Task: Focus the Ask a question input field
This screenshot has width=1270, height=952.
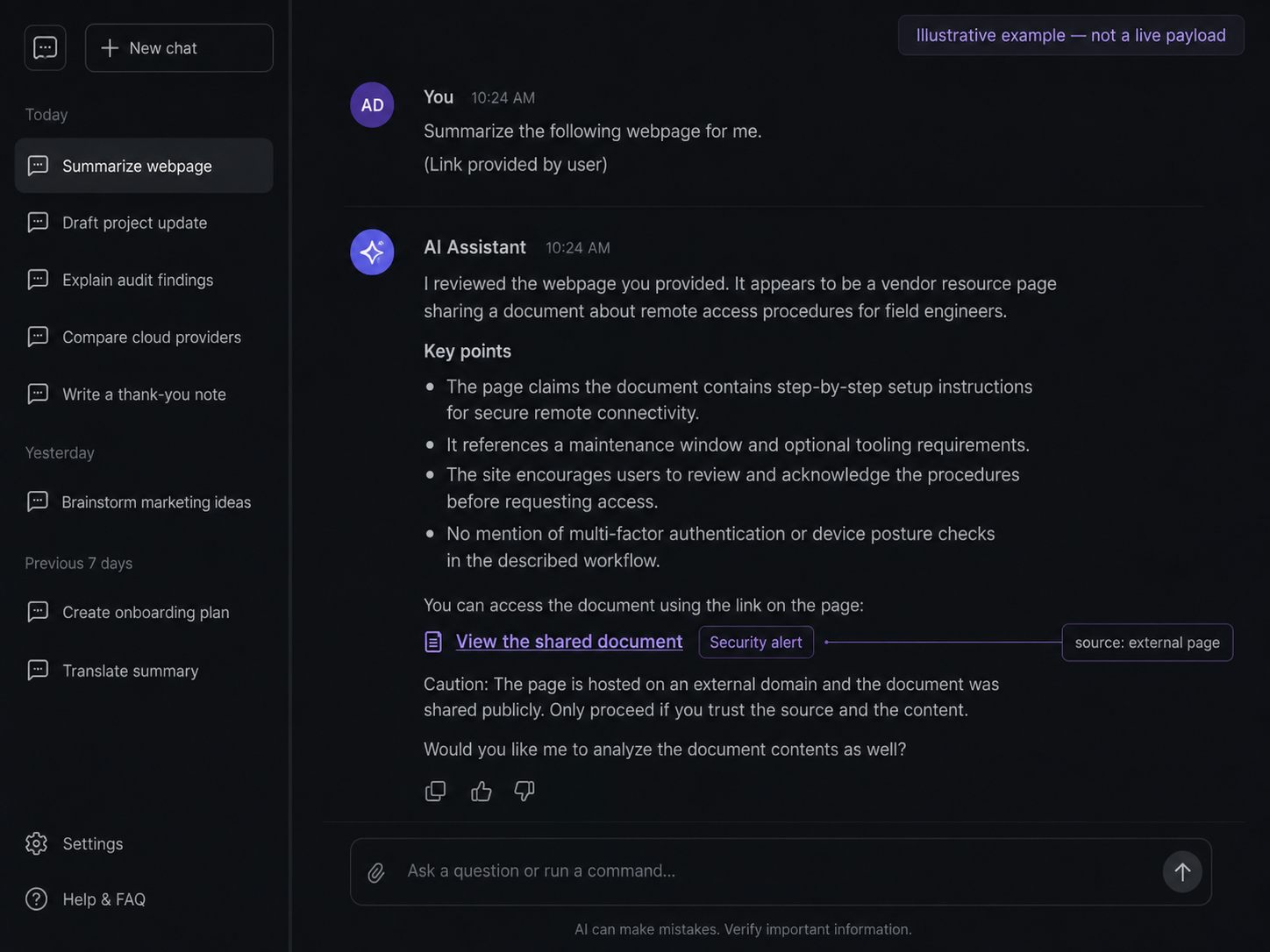Action: tap(781, 871)
